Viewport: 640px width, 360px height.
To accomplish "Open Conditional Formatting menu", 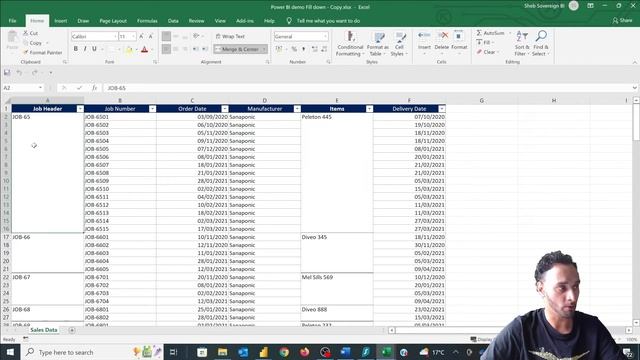I will [350, 44].
